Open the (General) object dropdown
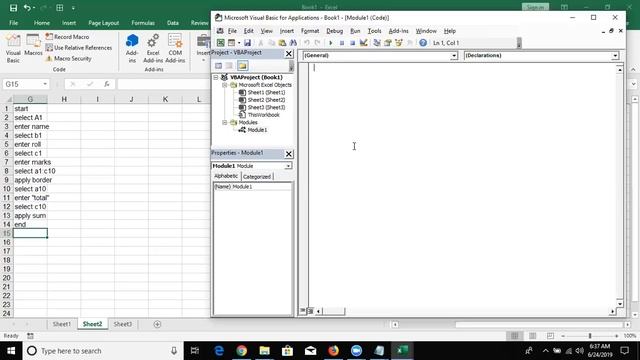640x360 pixels. [453, 56]
